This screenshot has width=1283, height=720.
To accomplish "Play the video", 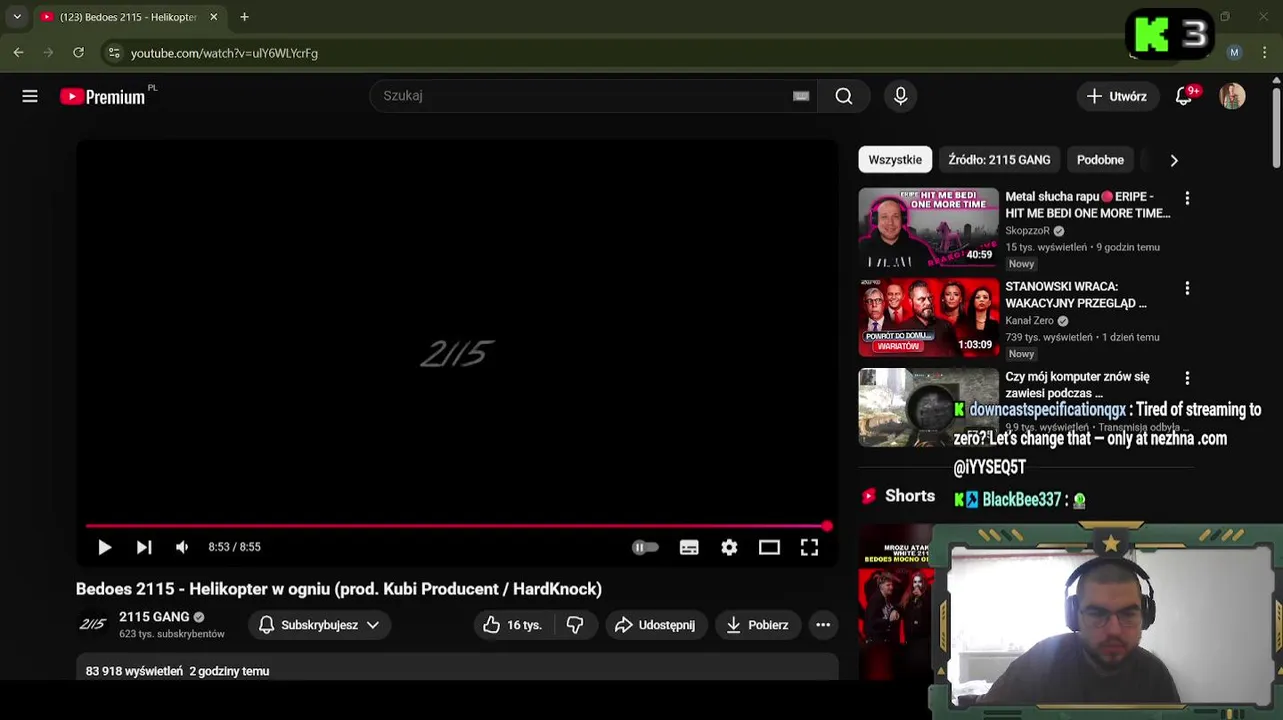I will pos(104,547).
